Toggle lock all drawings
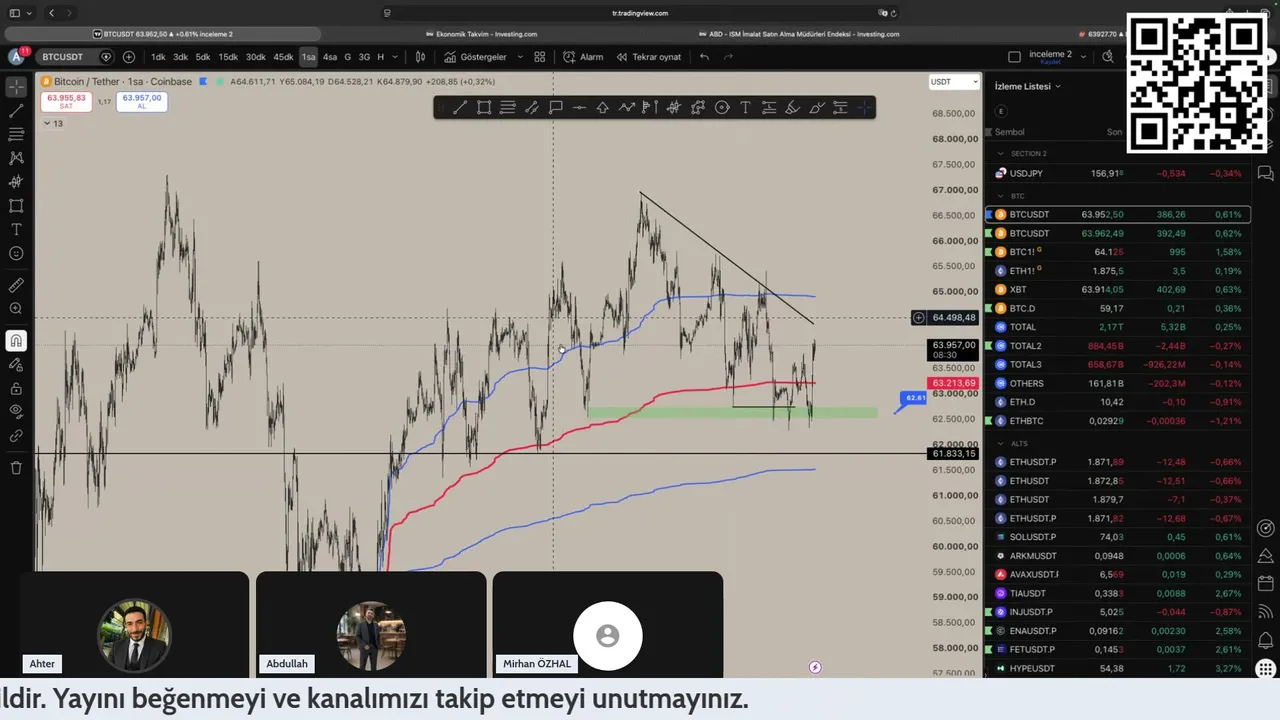Viewport: 1280px width, 720px height. (x=16, y=389)
